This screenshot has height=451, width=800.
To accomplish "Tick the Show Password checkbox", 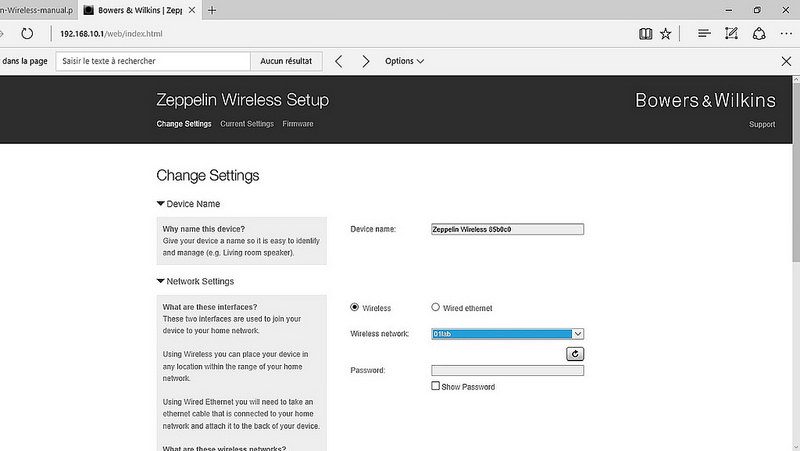I will coord(435,386).
